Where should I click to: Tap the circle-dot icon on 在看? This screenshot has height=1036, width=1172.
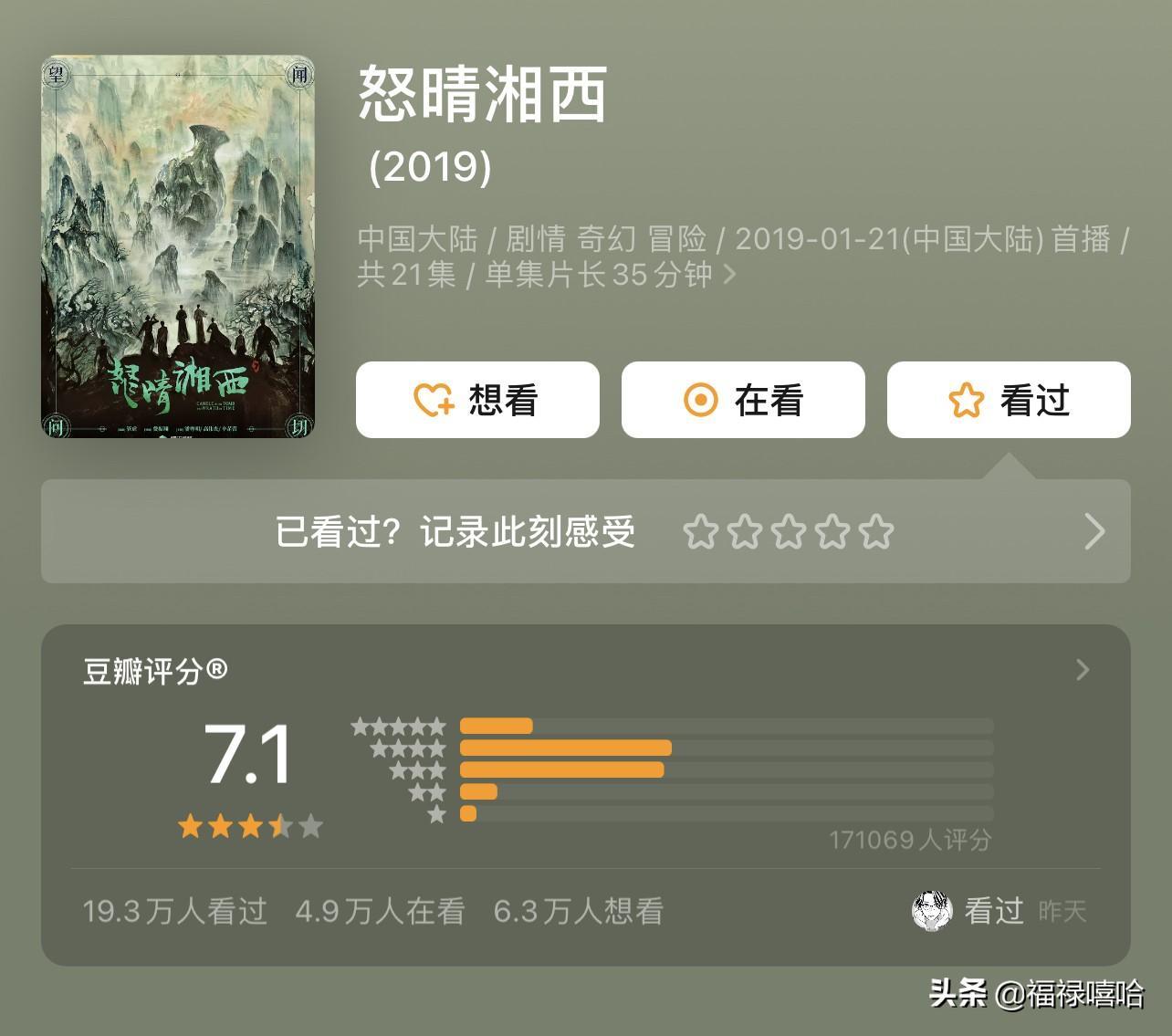tap(701, 400)
